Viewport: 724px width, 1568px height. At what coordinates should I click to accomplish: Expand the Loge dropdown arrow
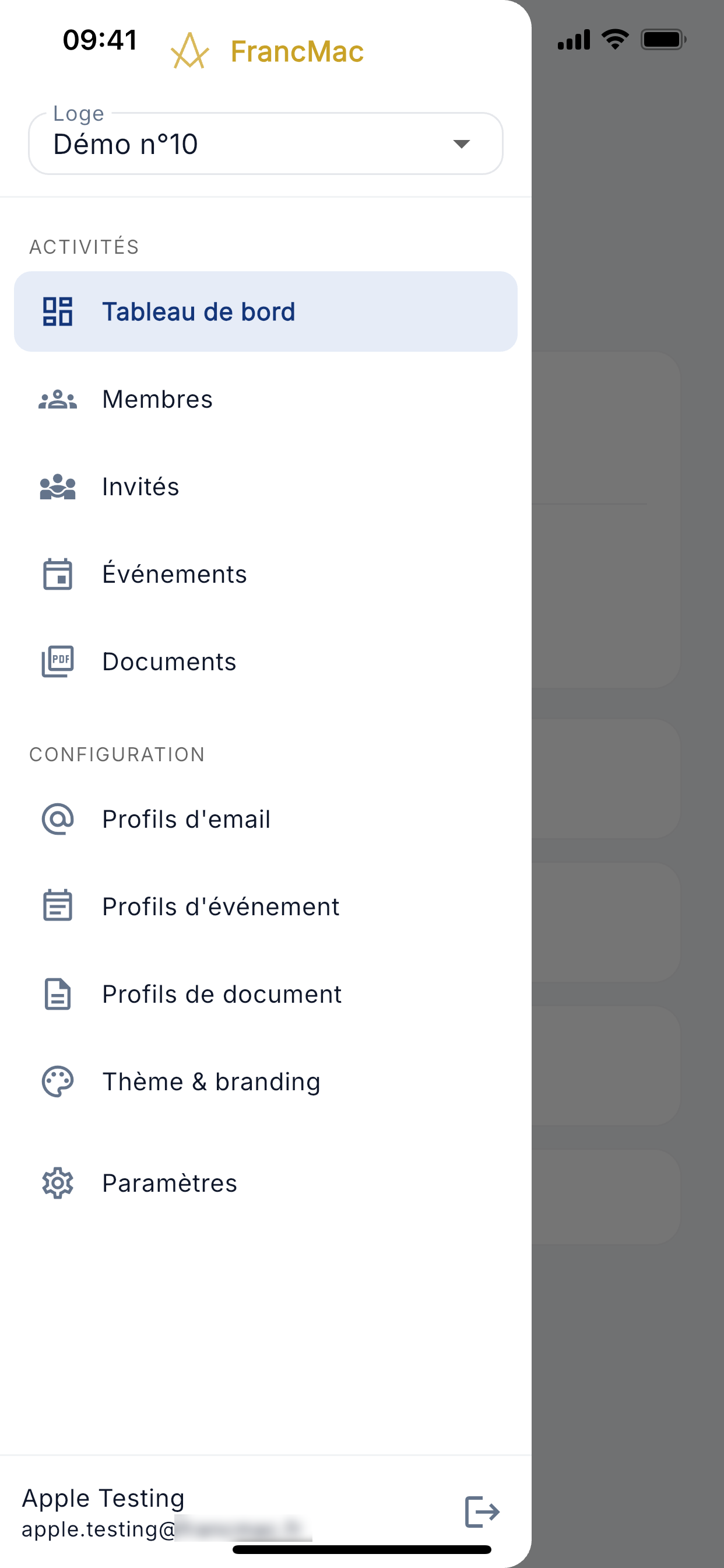(x=462, y=143)
